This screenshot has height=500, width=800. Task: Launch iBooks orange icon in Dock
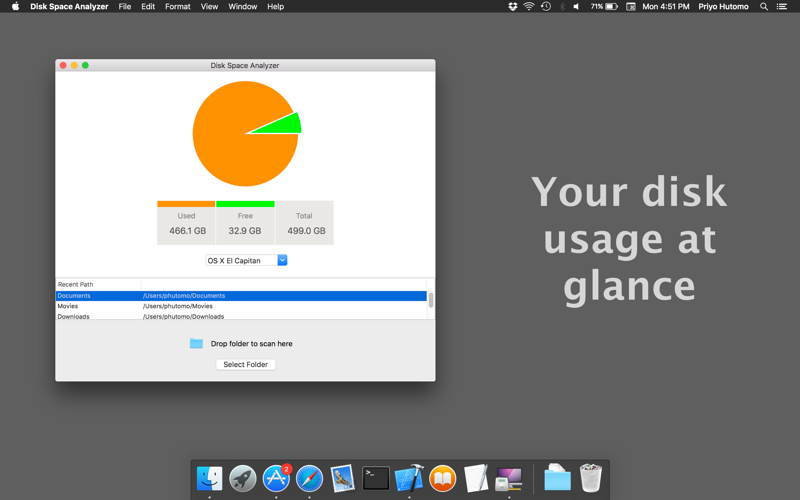point(442,479)
